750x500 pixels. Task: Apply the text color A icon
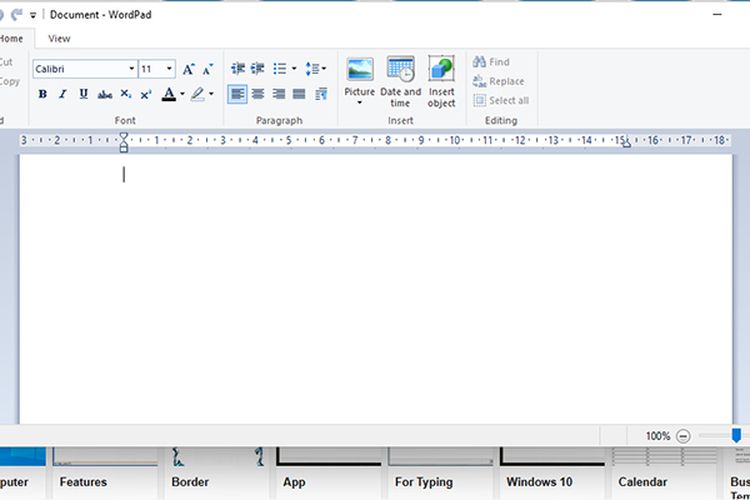[x=168, y=94]
